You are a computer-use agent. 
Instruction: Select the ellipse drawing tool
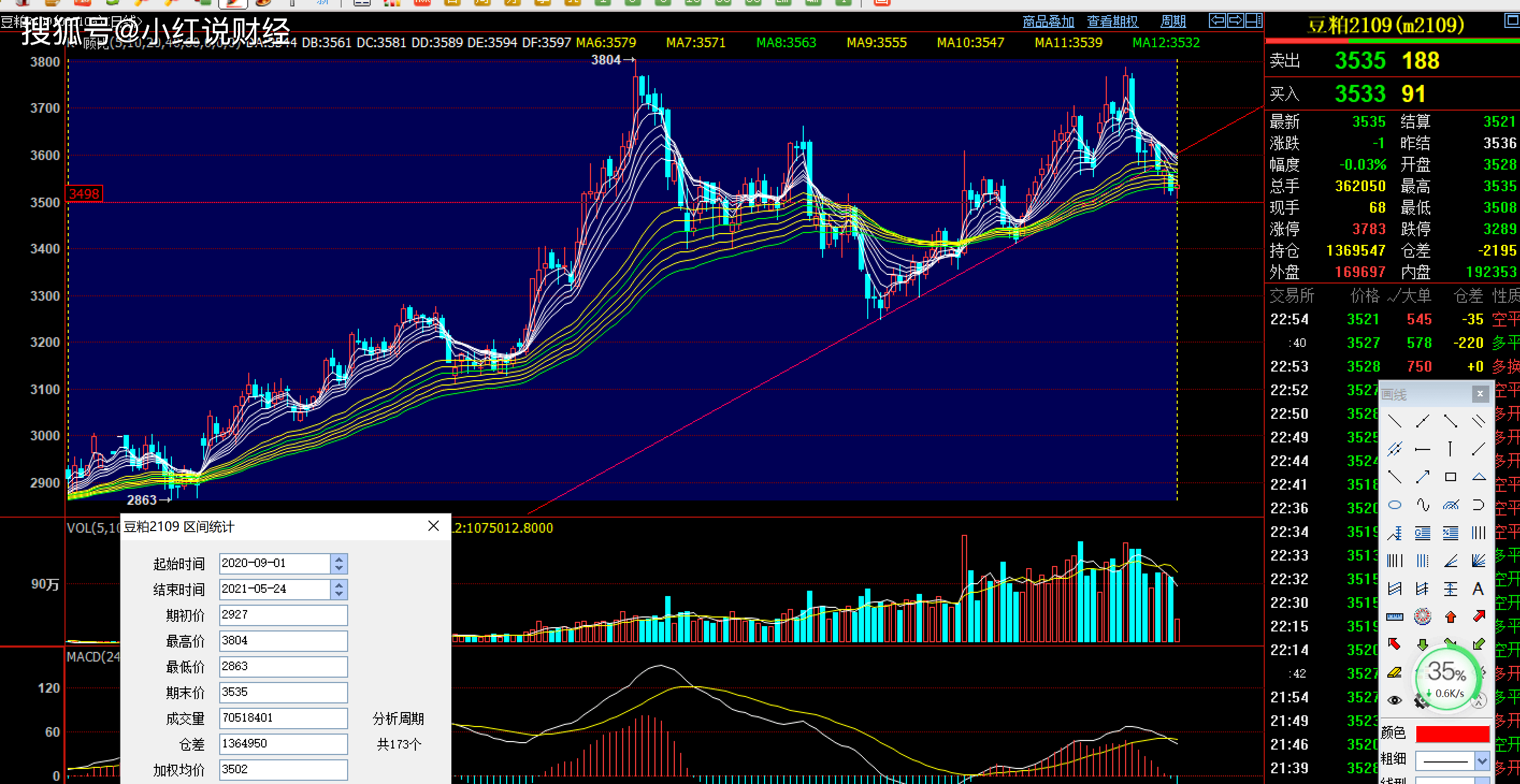tap(1394, 505)
